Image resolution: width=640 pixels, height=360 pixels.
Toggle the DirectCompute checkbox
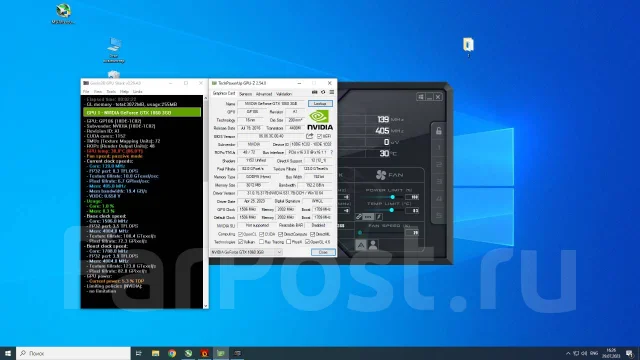[280, 234]
